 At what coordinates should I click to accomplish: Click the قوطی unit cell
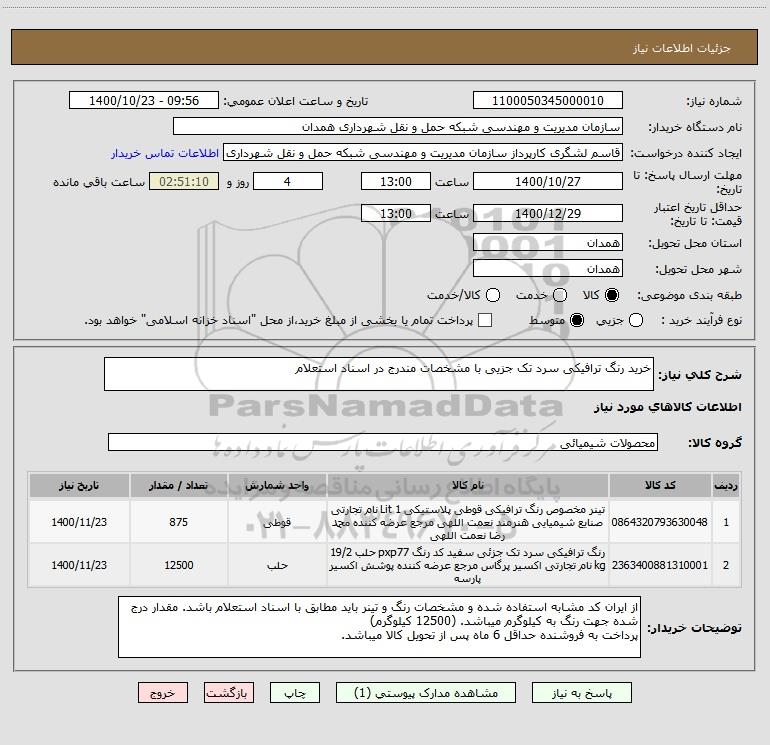(x=277, y=522)
